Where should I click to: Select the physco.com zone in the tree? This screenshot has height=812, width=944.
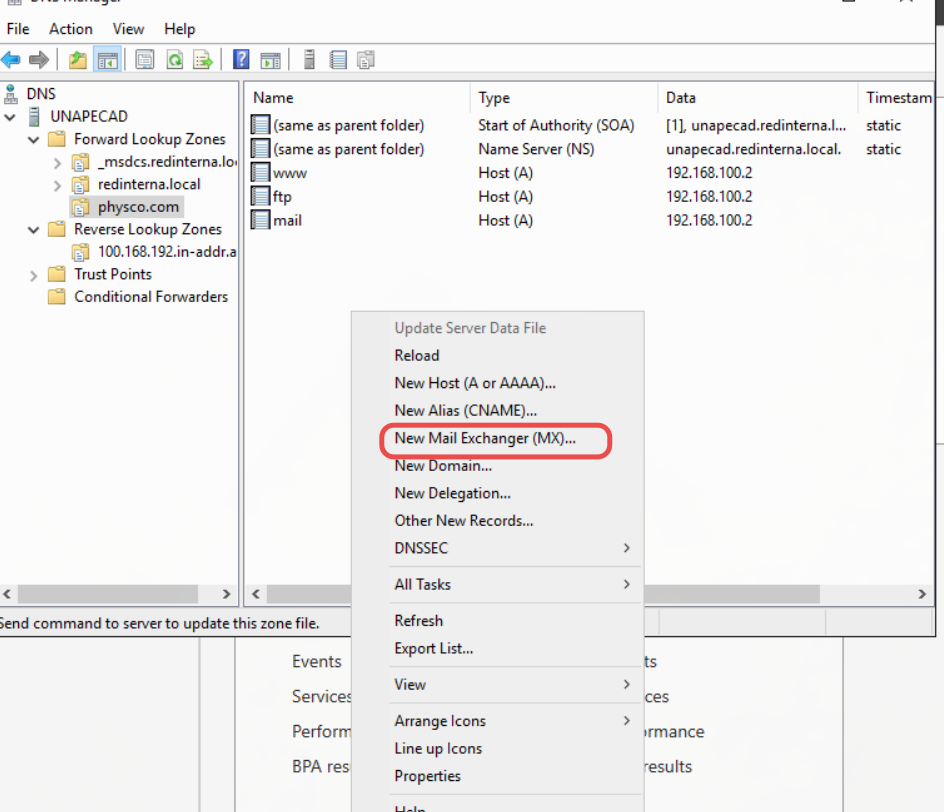click(138, 207)
